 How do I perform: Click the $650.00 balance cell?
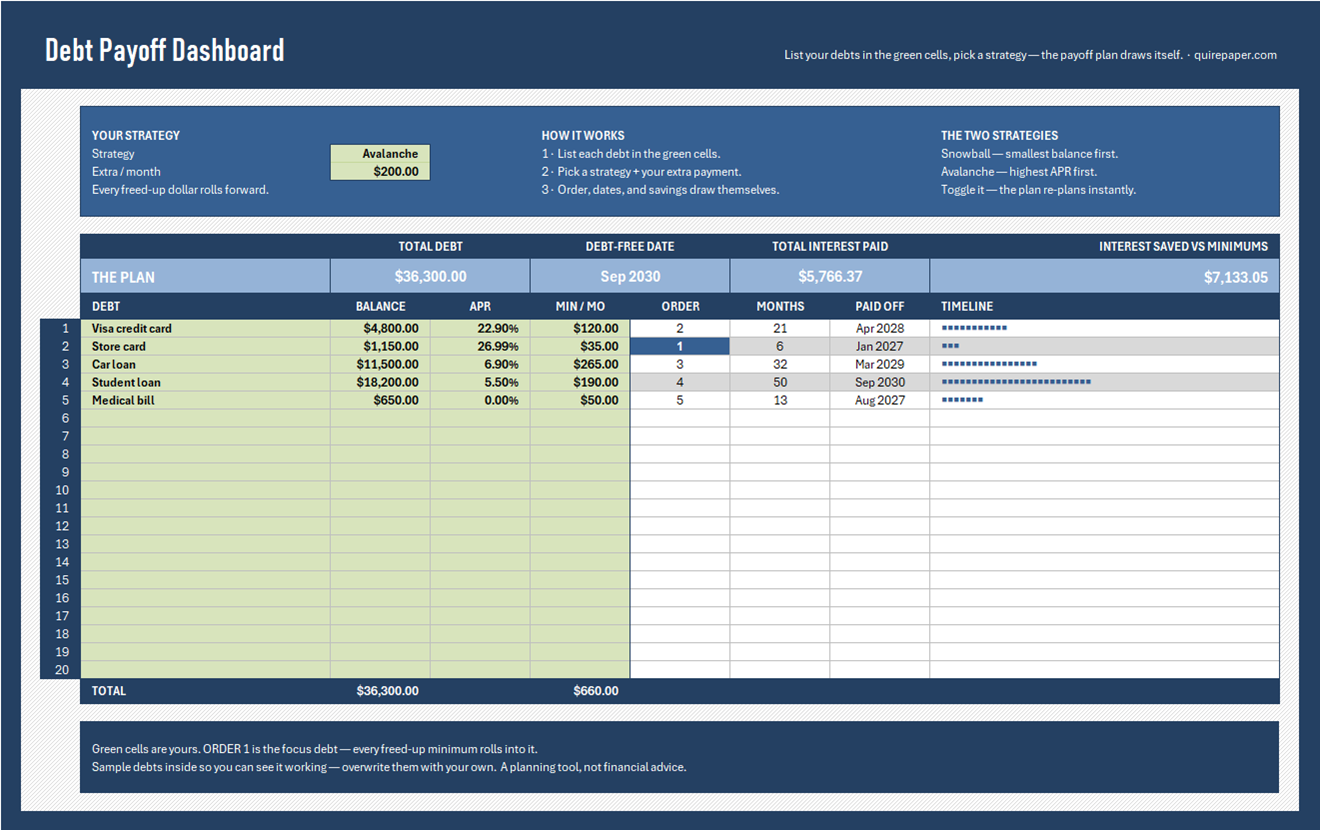point(380,400)
